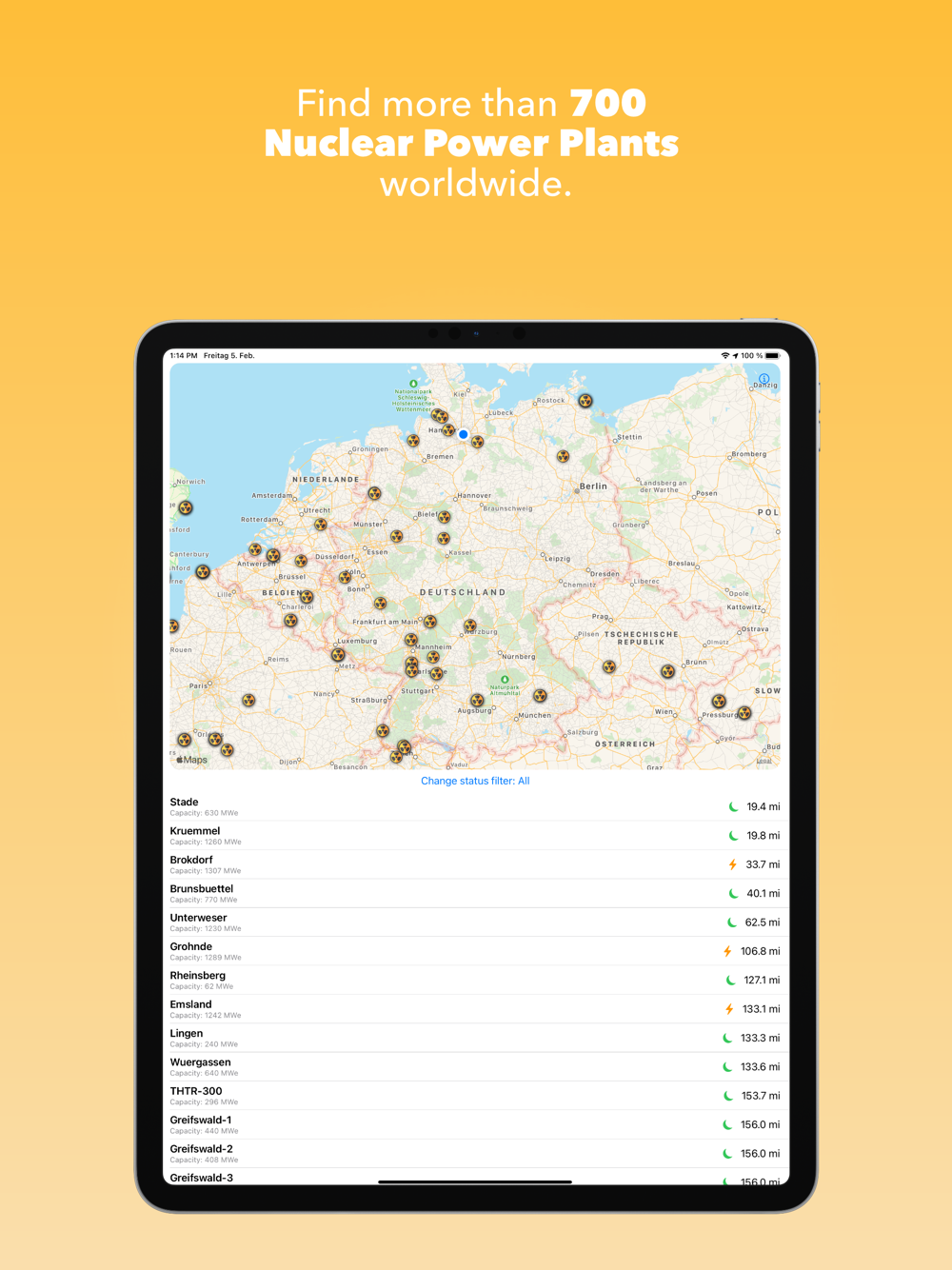Select the nuclear marker below Norwich

186,508
